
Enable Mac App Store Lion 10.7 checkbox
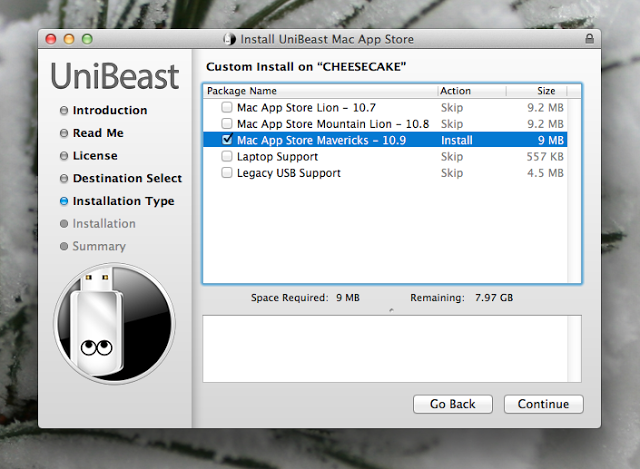[x=227, y=107]
